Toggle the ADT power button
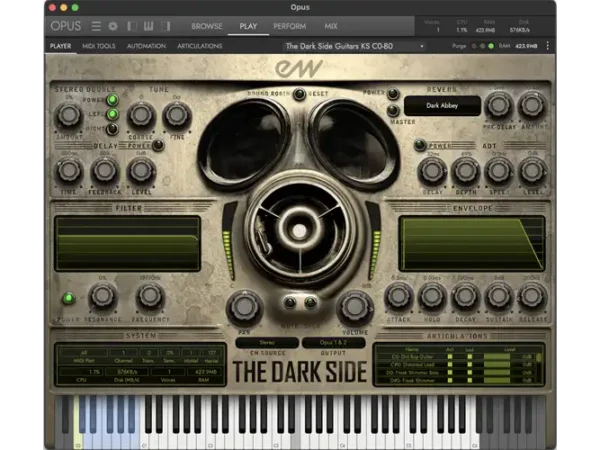The width and height of the screenshot is (600, 450). [420, 145]
